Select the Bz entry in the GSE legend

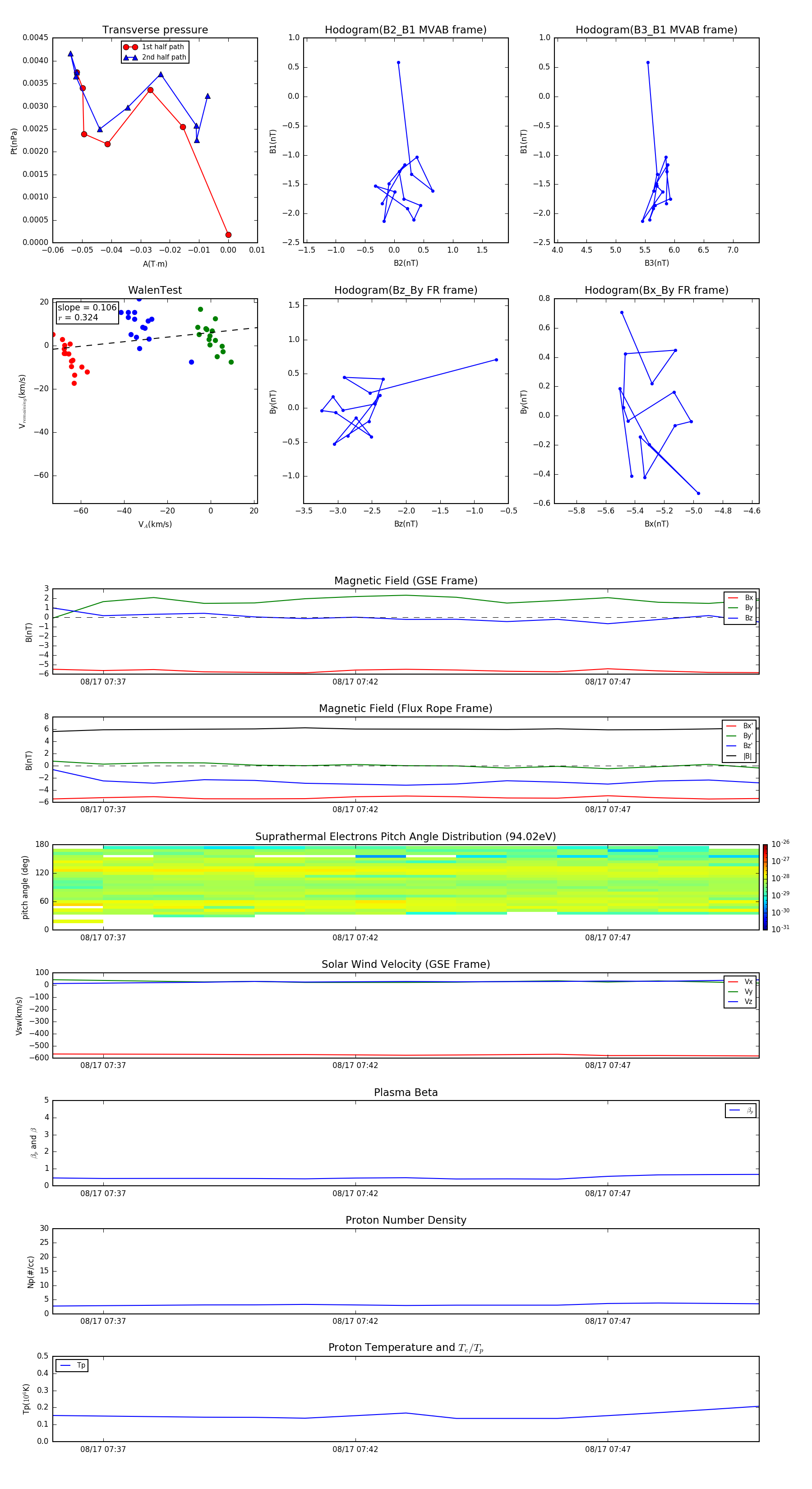(x=740, y=618)
